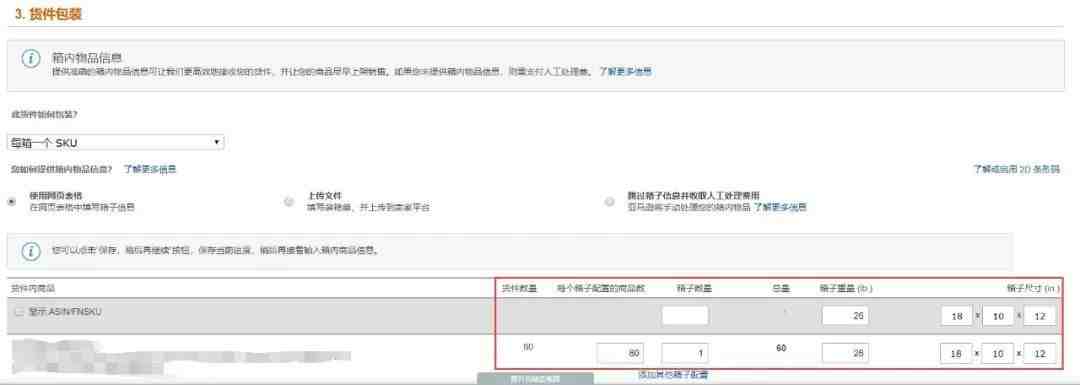Open 了解更多信息 link beside skip box info option
This screenshot has height=385, width=1080.
click(780, 207)
